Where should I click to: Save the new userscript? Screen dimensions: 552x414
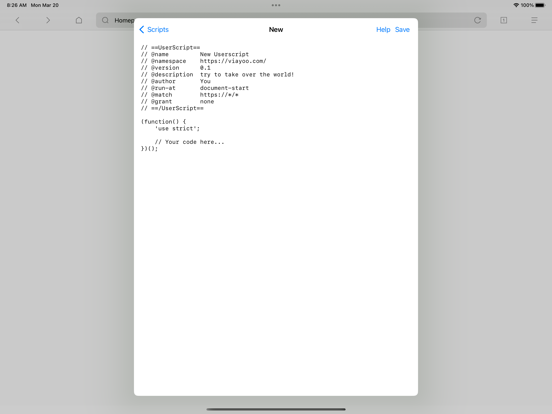[402, 30]
